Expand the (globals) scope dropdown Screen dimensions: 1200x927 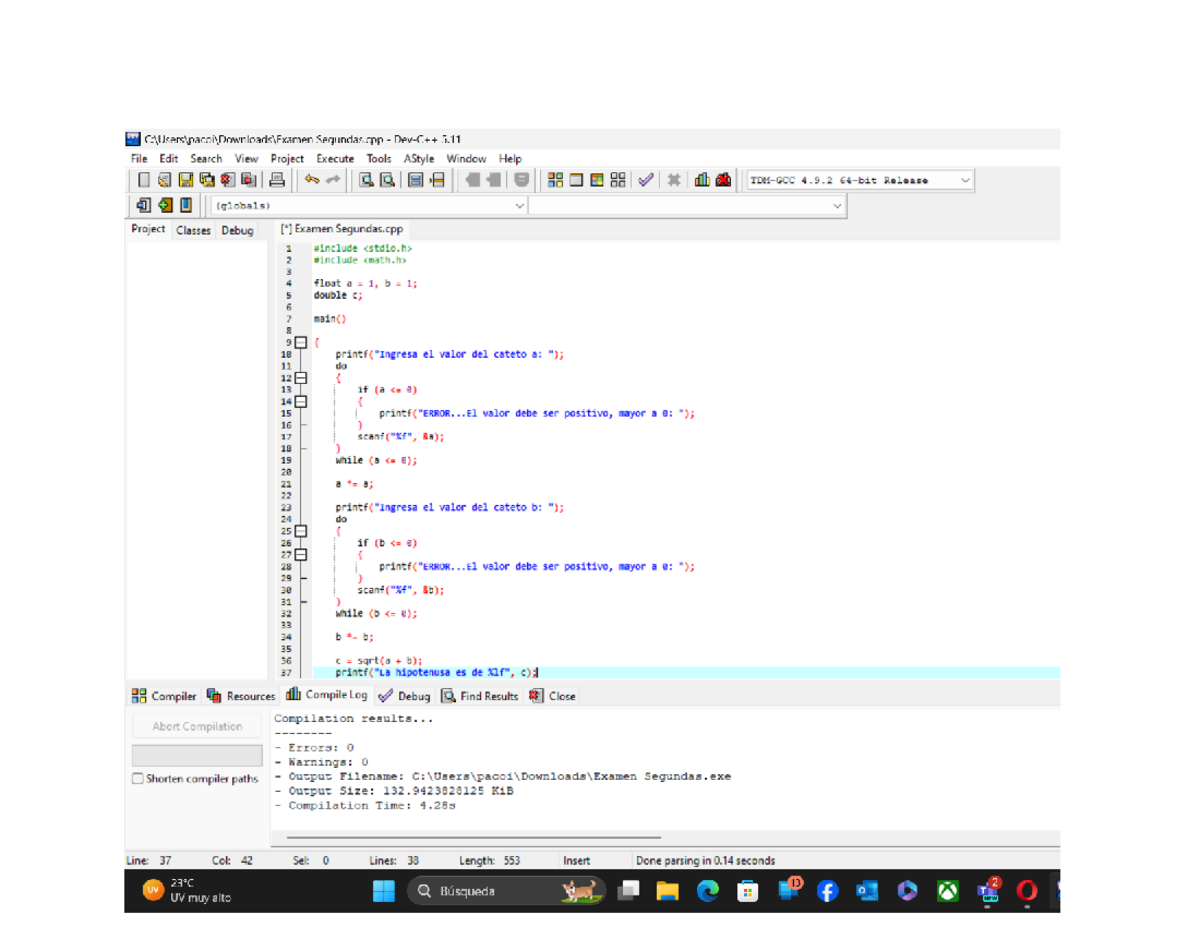click(519, 206)
